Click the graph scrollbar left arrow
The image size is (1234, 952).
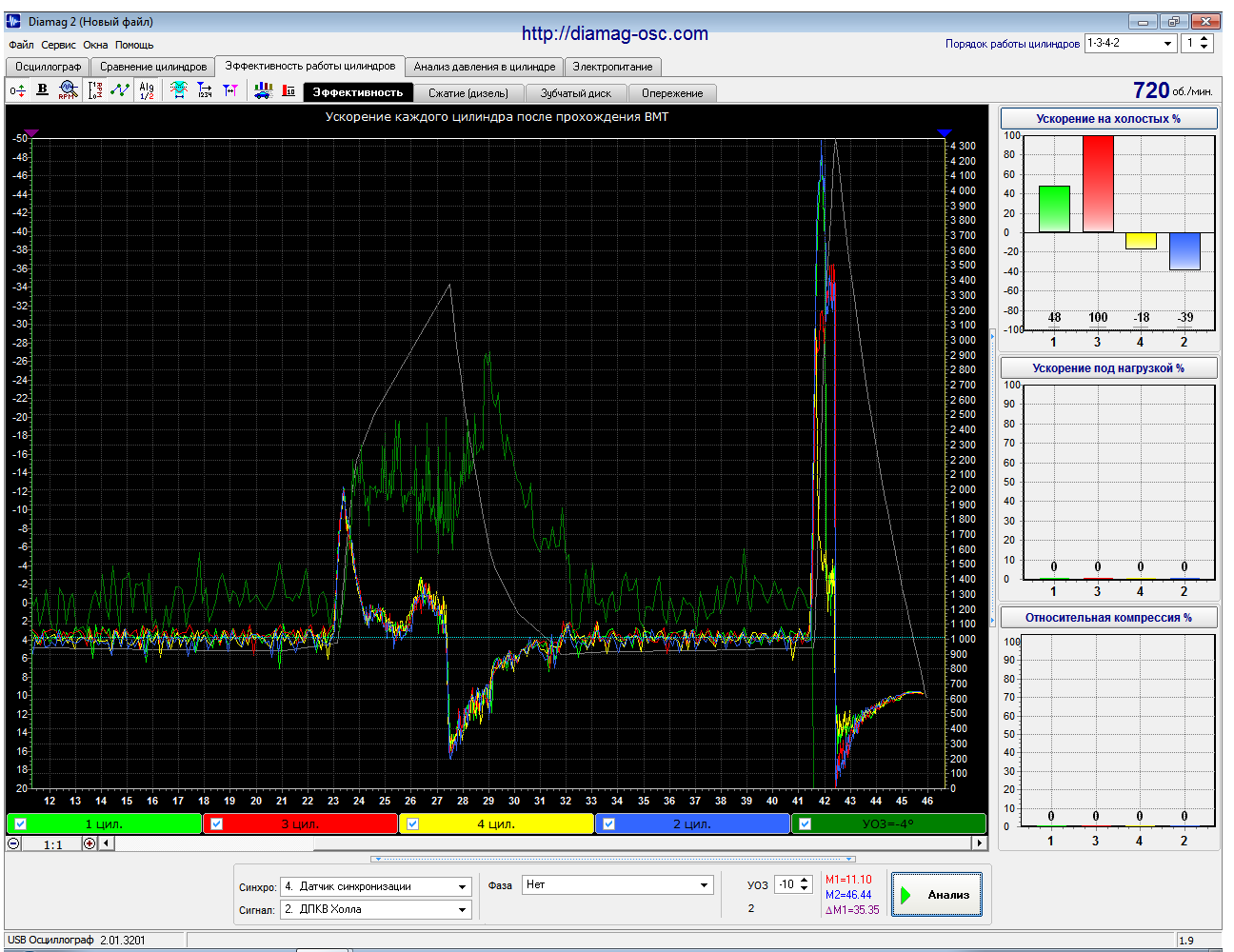(x=107, y=843)
